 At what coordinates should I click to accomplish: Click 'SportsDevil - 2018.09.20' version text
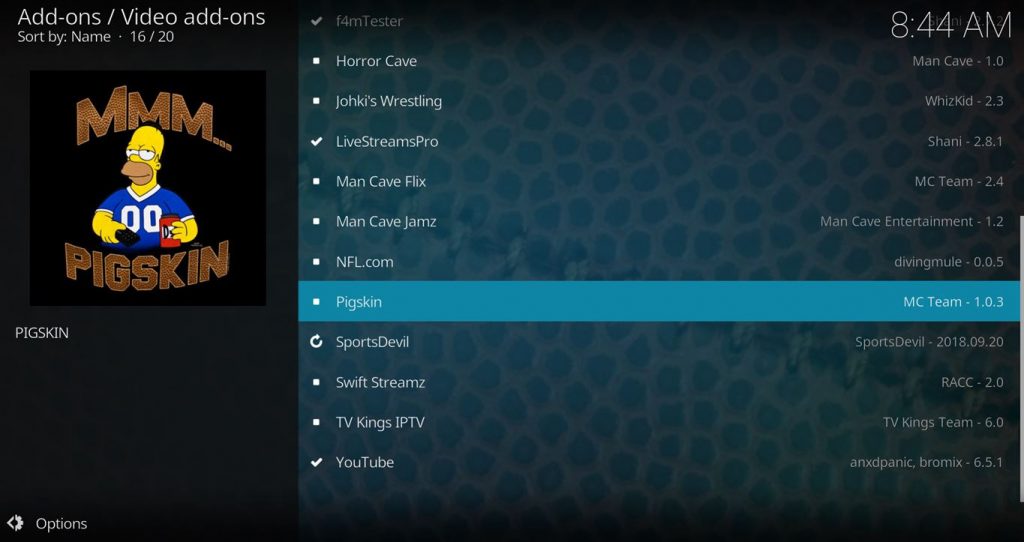[x=929, y=342]
